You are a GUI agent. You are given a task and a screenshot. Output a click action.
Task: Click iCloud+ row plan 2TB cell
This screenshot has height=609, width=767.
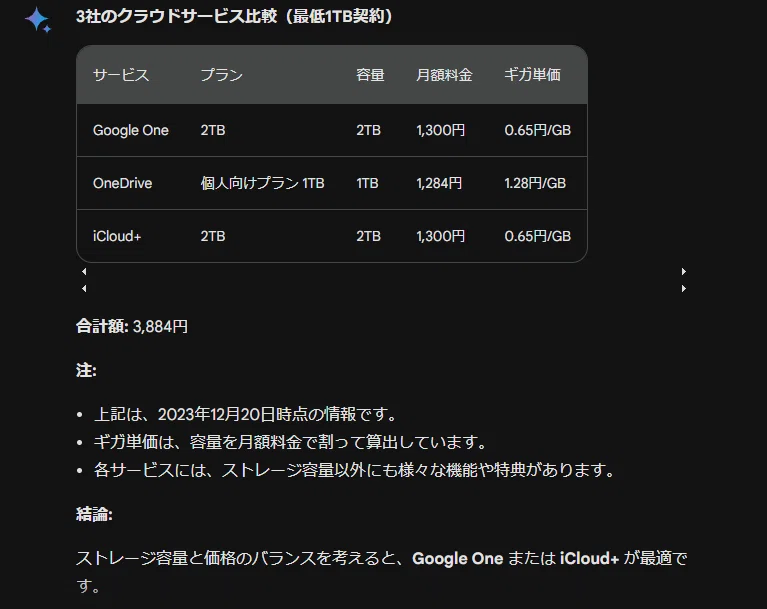[x=213, y=236]
